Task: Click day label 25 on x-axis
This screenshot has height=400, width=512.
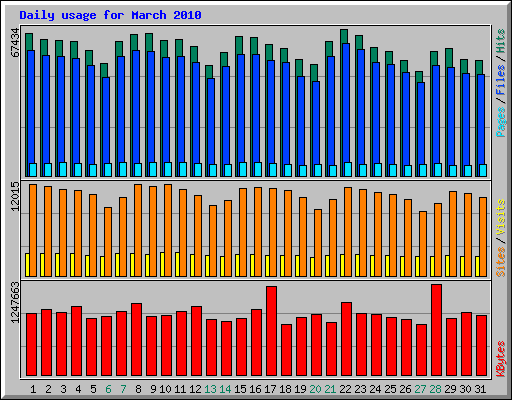Action: tap(390, 389)
